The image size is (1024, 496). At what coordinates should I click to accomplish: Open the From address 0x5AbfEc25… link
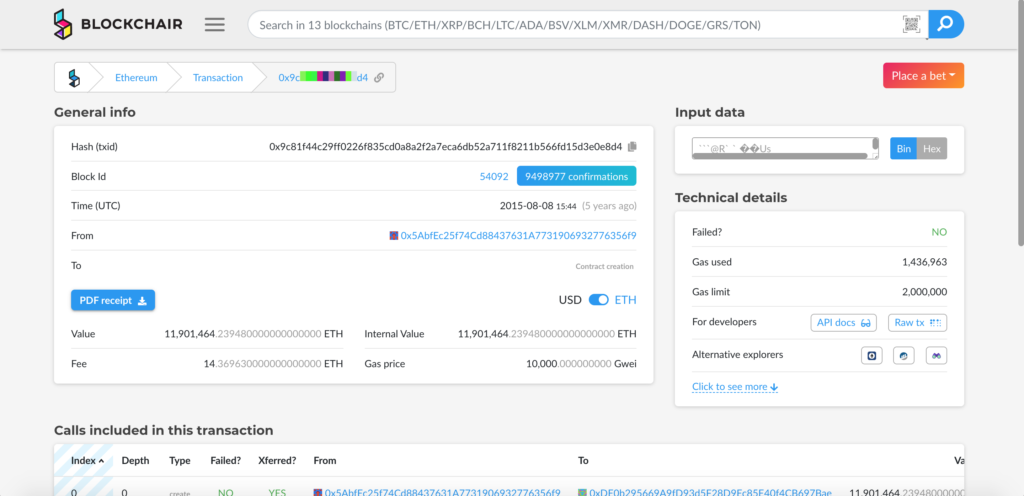coord(519,236)
